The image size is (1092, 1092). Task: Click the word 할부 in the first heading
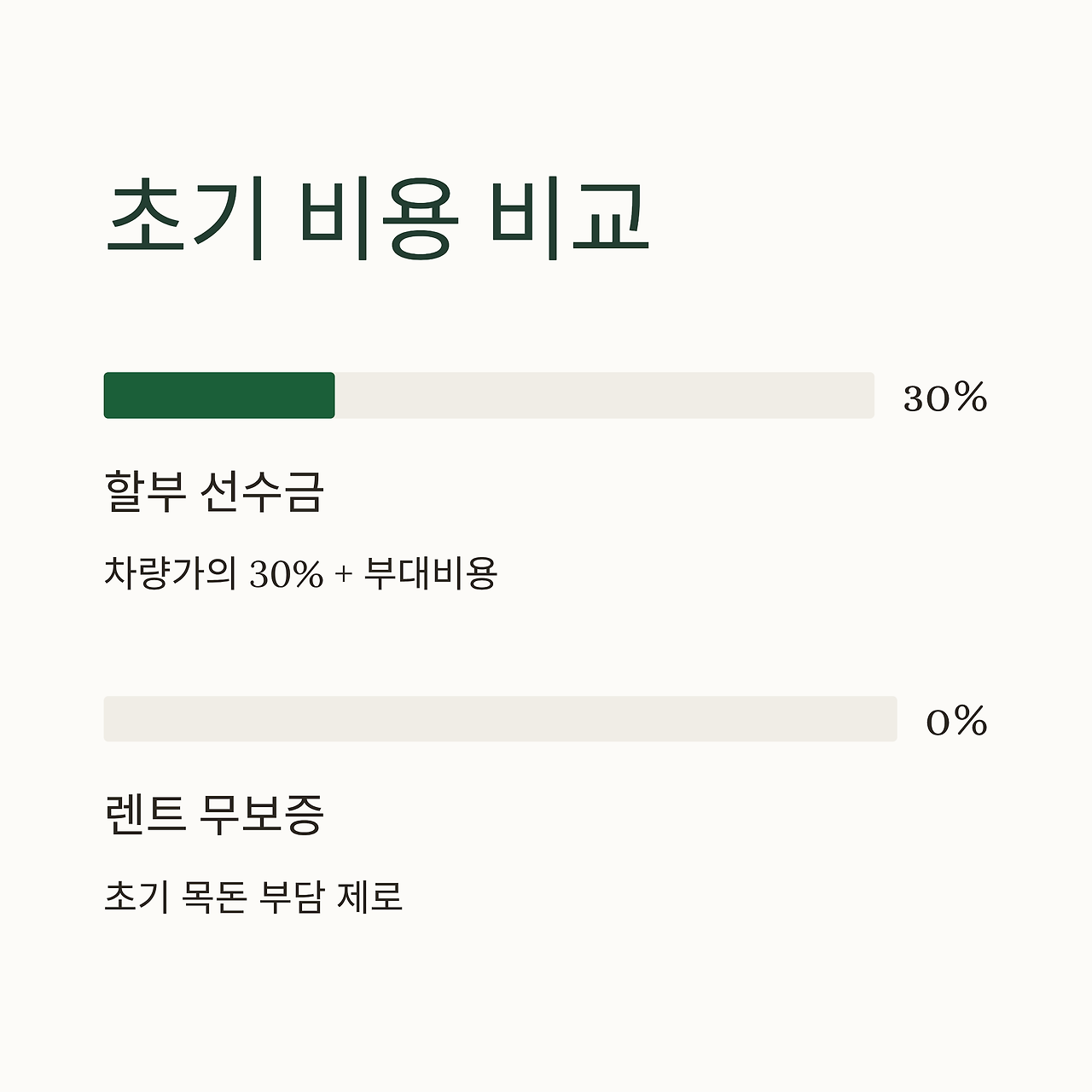click(145, 491)
